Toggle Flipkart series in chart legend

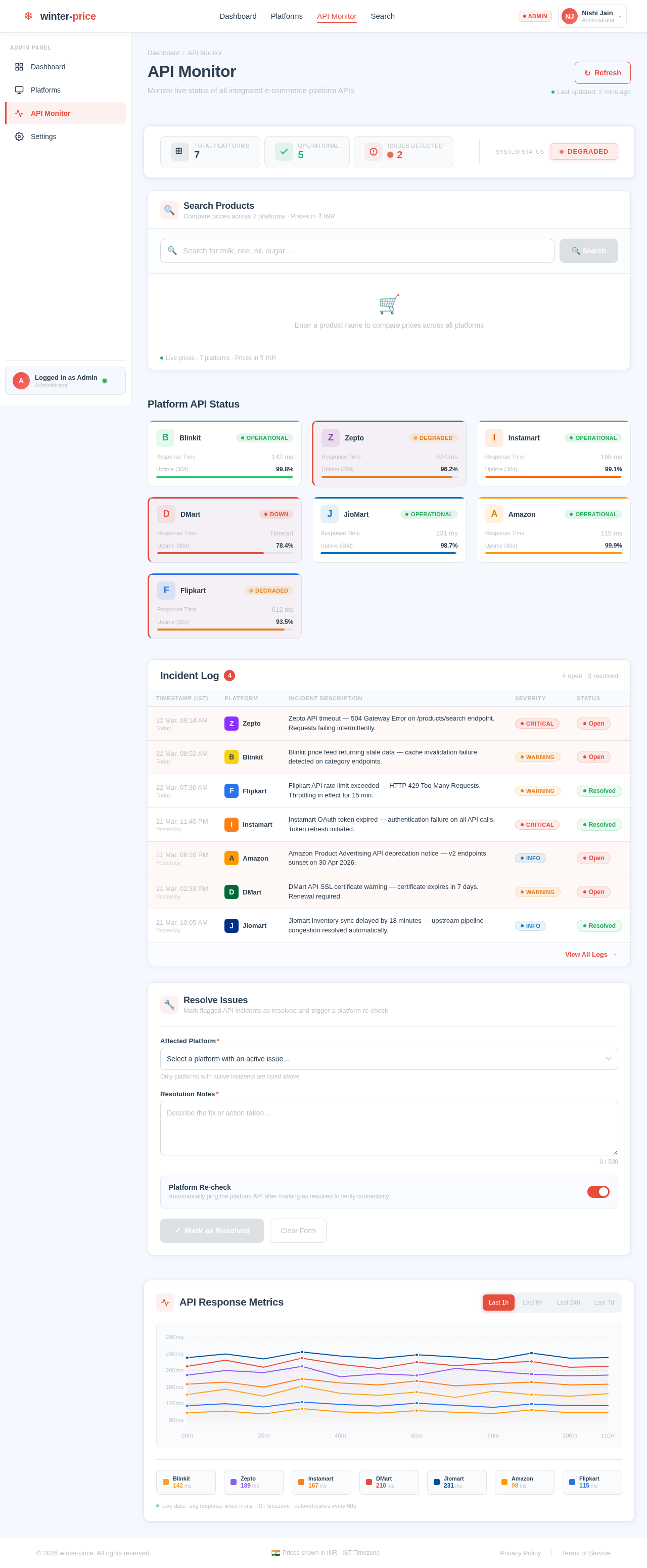point(592,1482)
